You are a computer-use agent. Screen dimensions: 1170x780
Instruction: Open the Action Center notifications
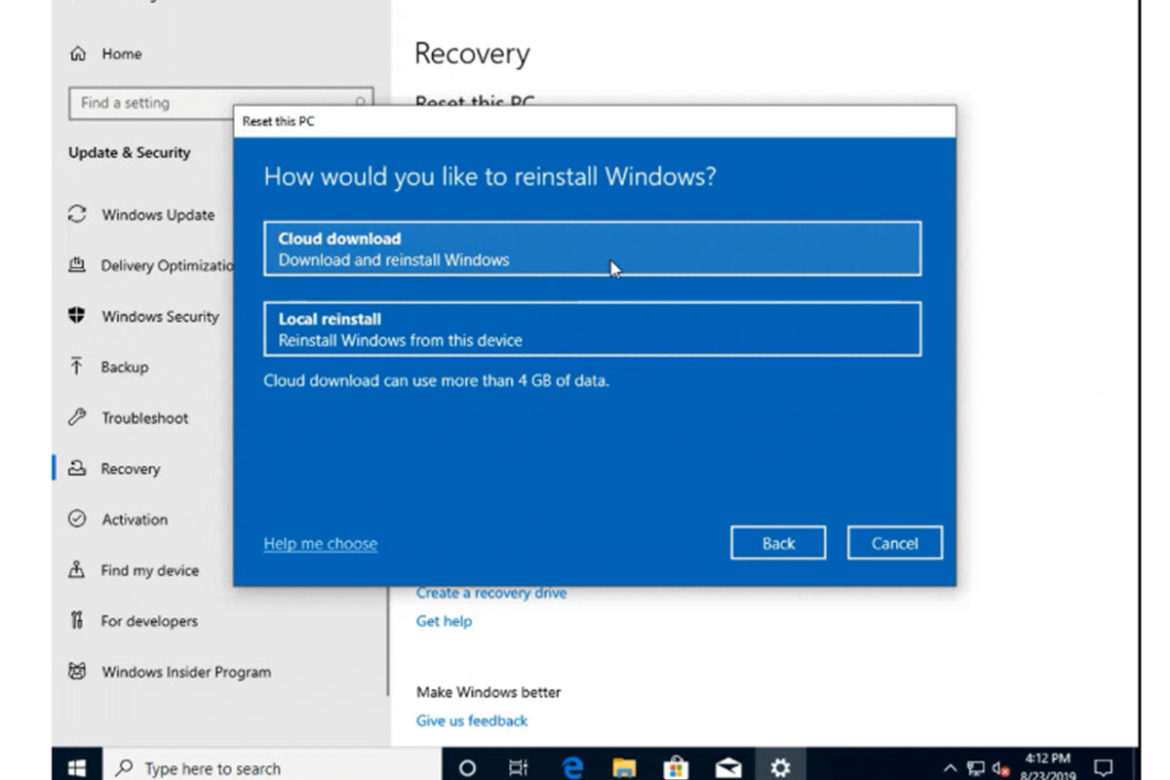[x=1103, y=767]
